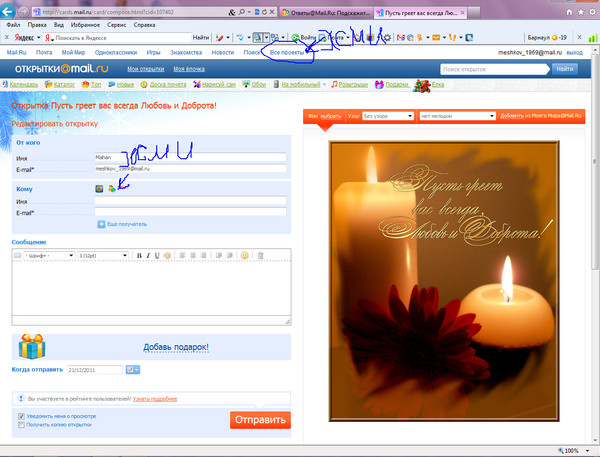This screenshot has width=600, height=457.
Task: Open the Вид menu
Action: click(x=59, y=25)
